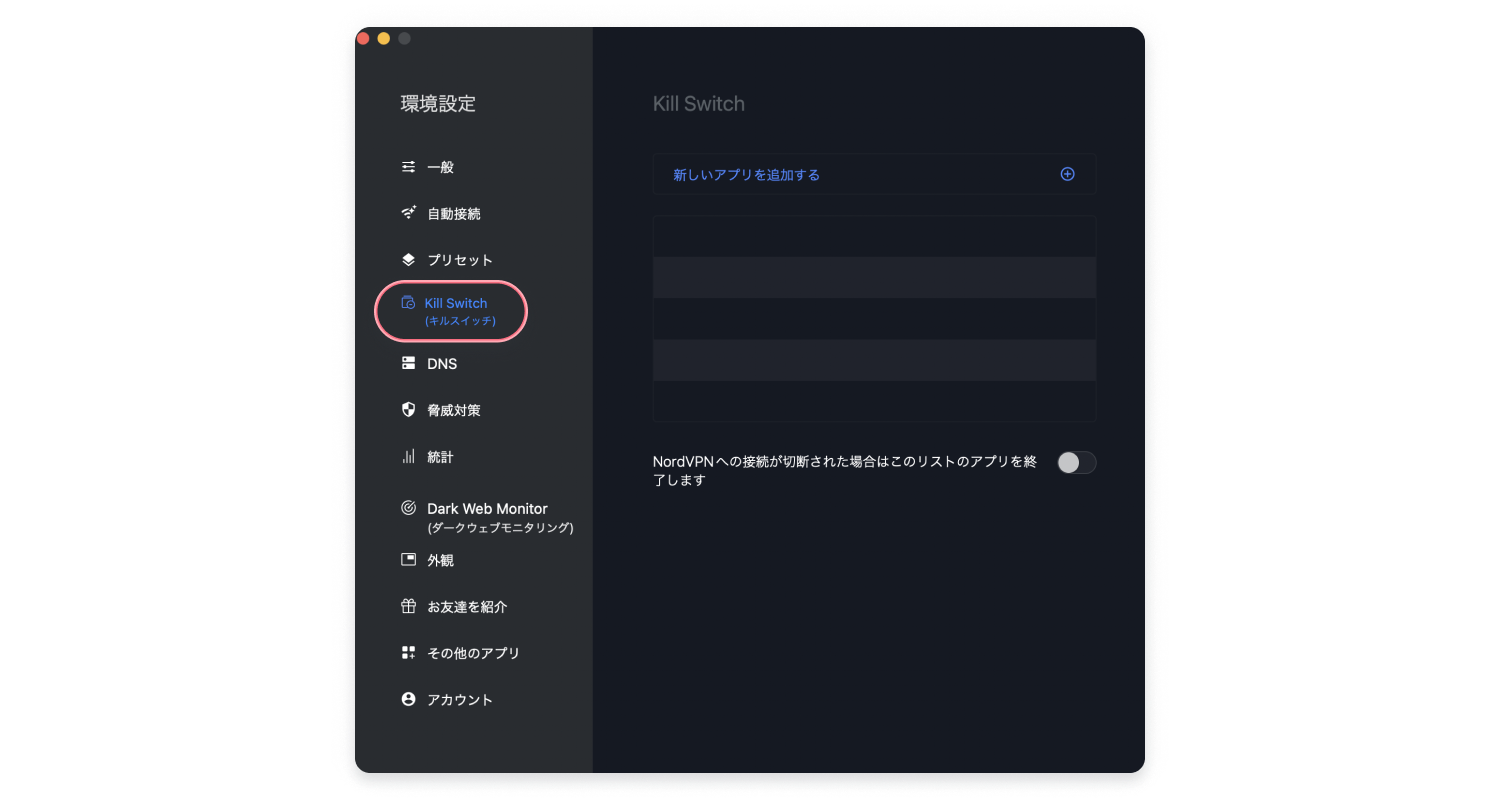Click the お友達を紹介 gift icon
The image size is (1500, 800).
click(x=408, y=606)
